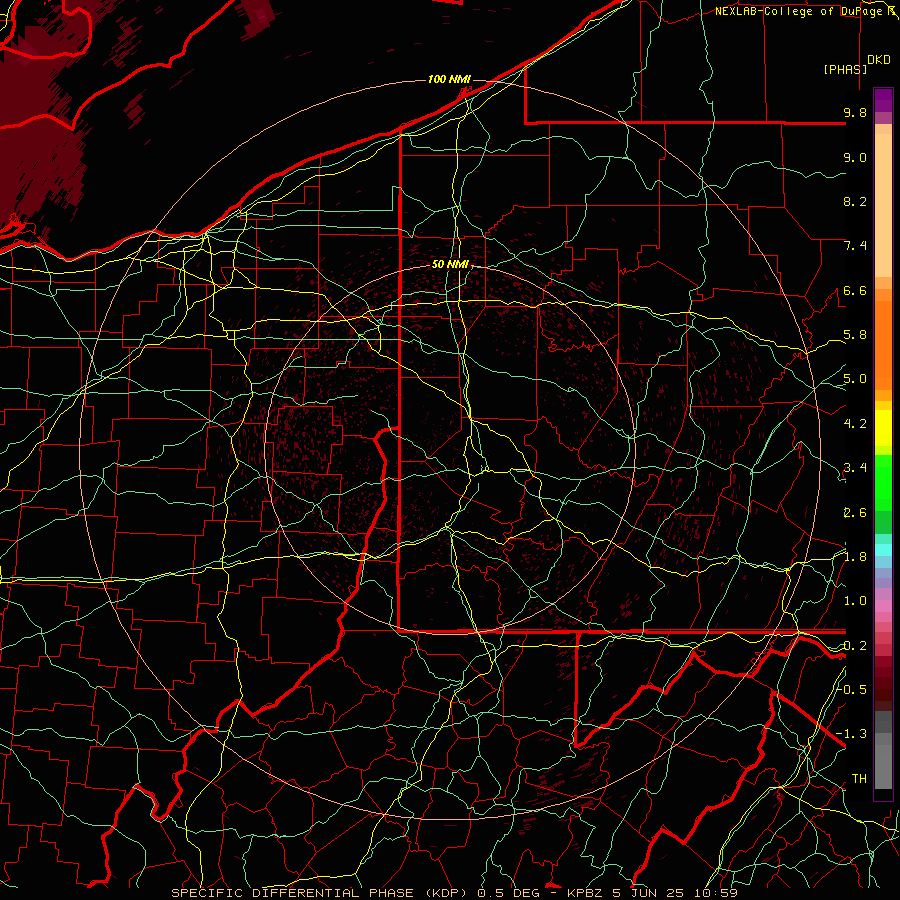Click the 2.6 scale value

[x=855, y=512]
